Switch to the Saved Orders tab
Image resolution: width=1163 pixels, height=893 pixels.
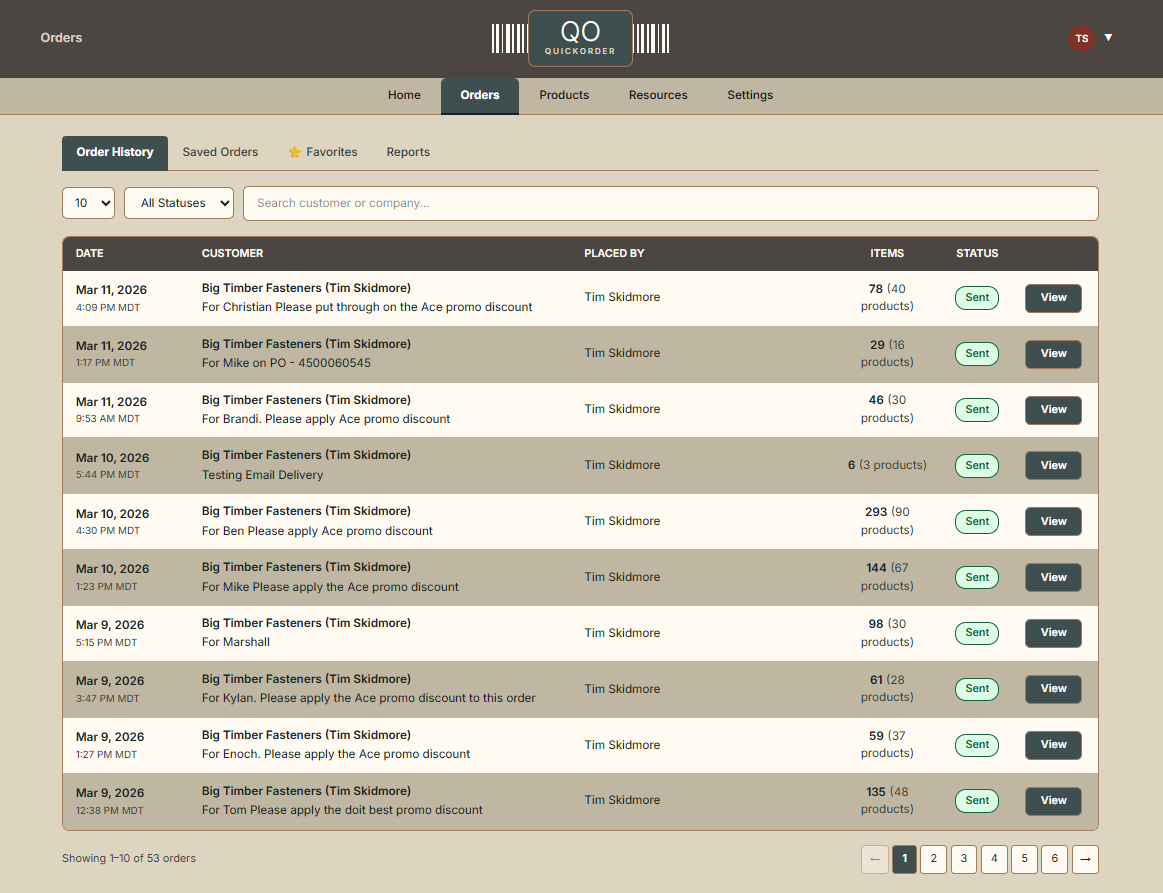pyautogui.click(x=220, y=152)
